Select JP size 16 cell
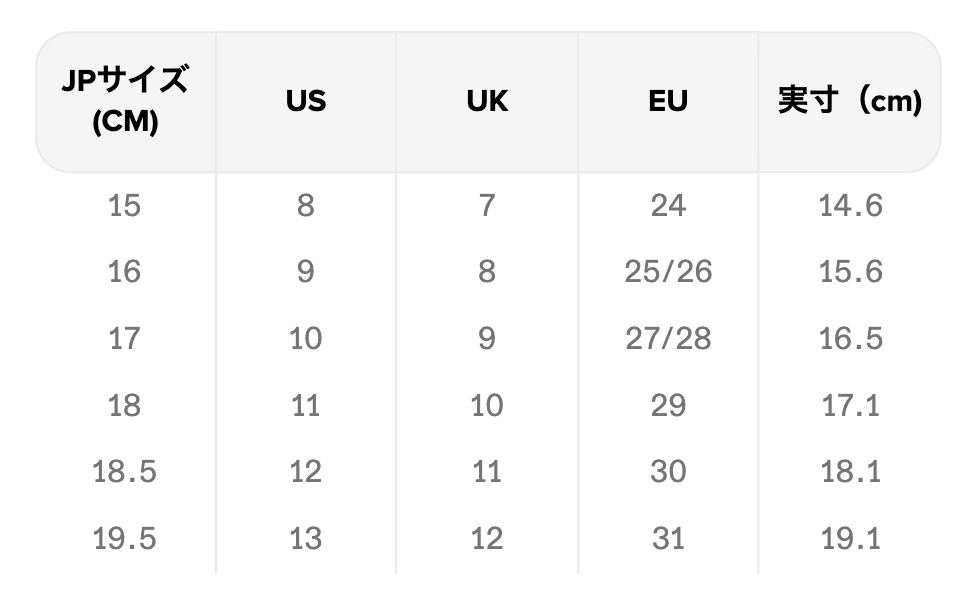The image size is (970, 602). (125, 272)
